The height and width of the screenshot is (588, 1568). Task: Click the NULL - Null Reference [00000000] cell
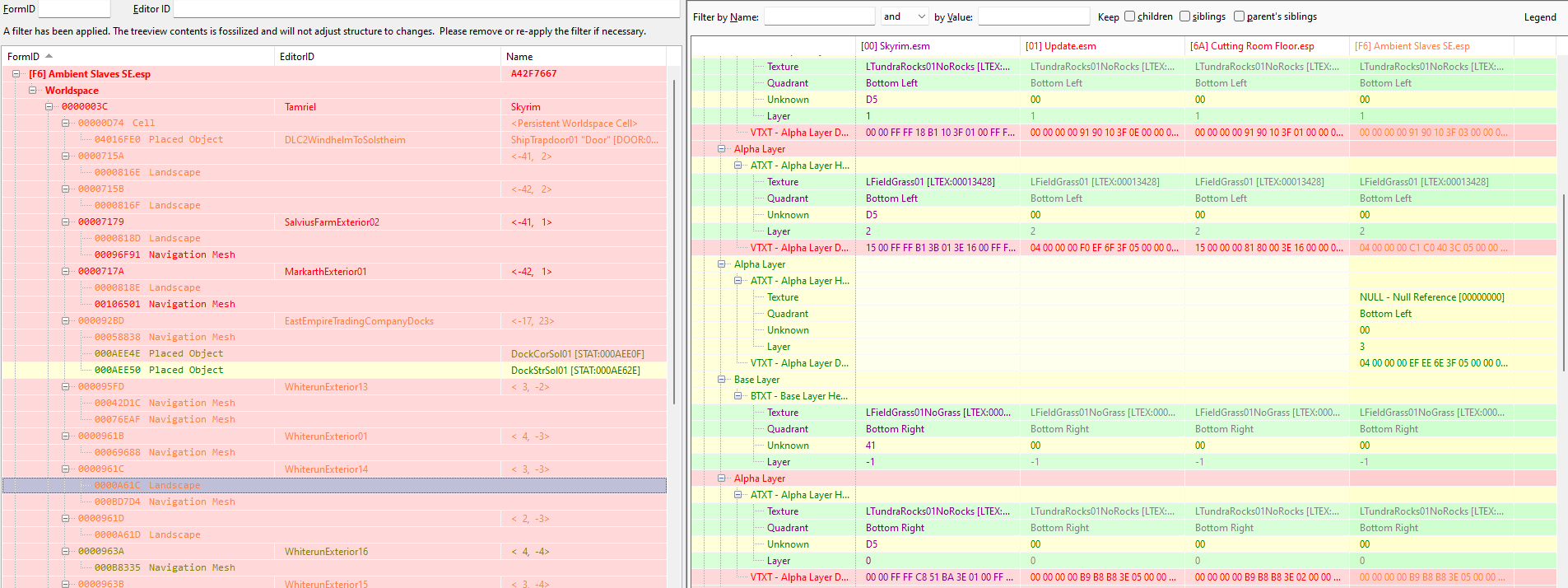(1431, 297)
